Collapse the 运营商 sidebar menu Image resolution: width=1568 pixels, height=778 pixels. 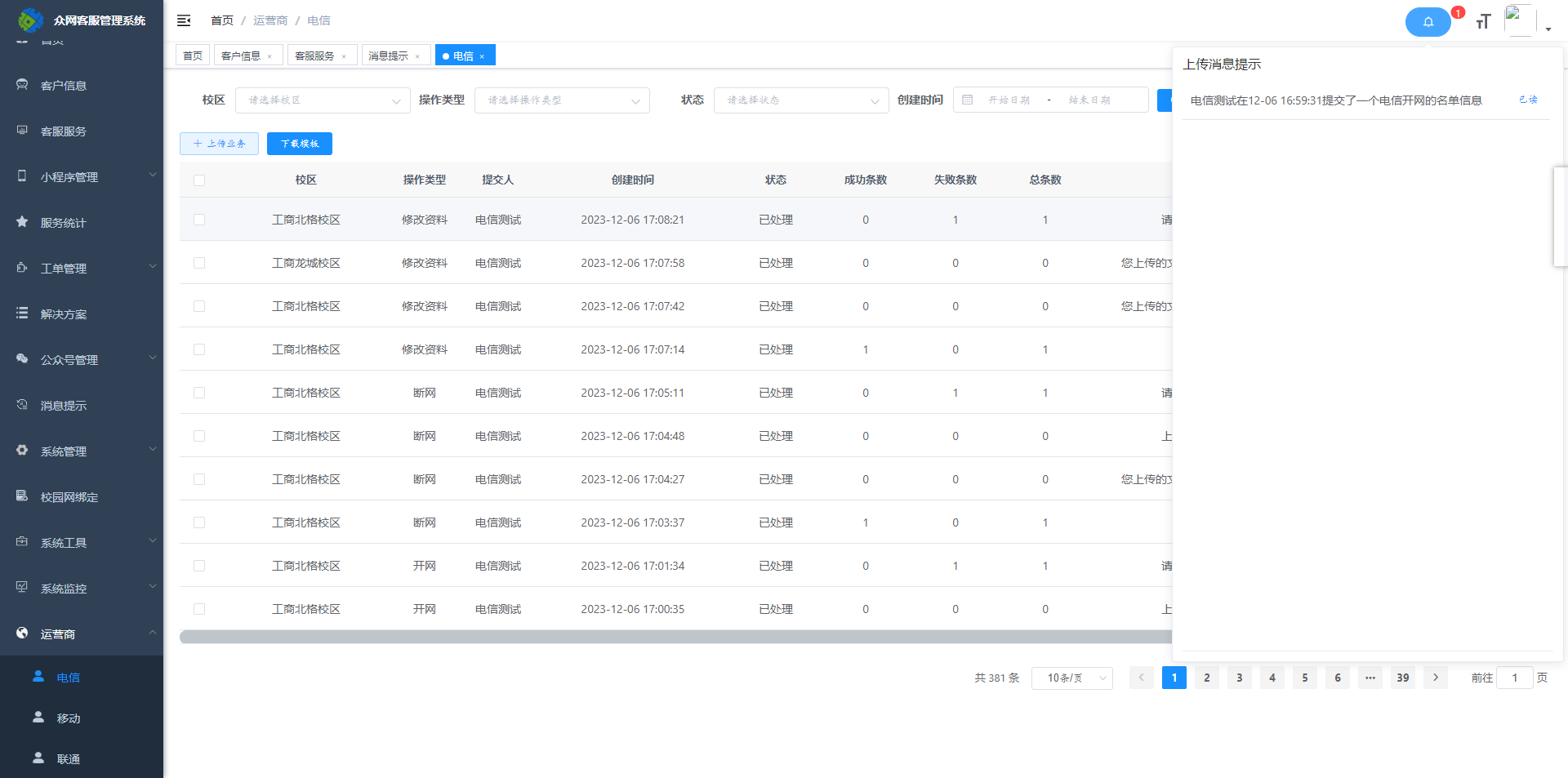[152, 632]
